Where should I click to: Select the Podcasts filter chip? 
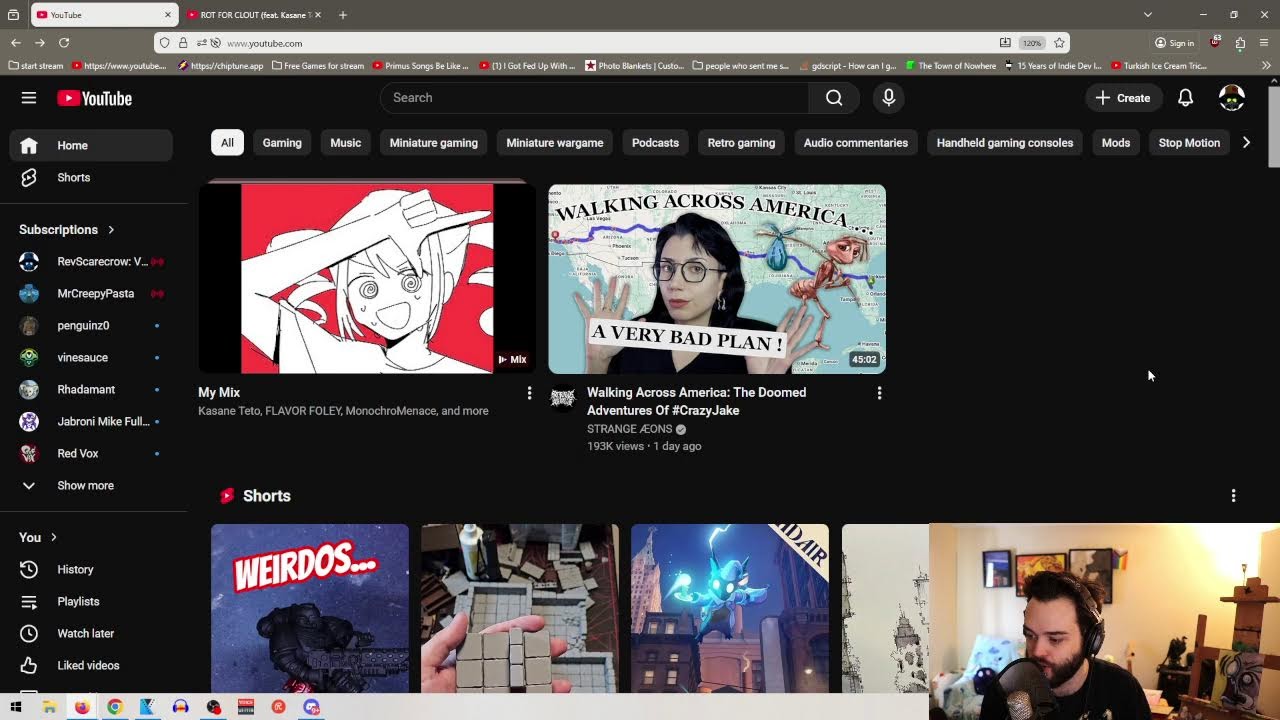click(655, 143)
